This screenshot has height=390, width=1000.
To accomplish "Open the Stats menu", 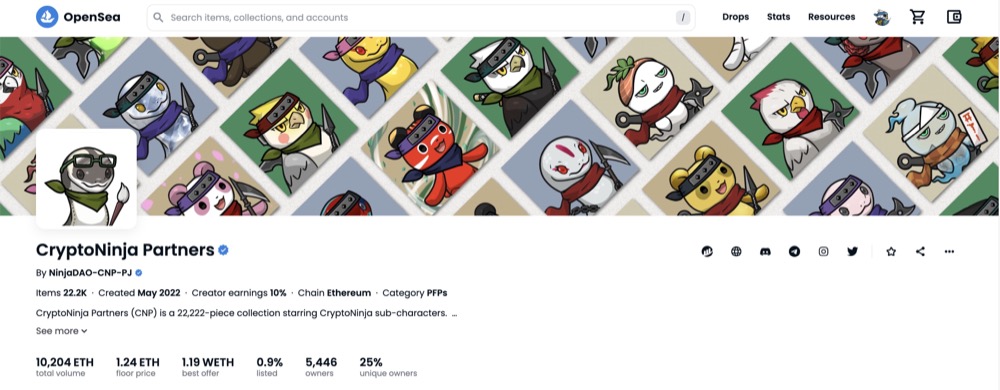I will 778,17.
